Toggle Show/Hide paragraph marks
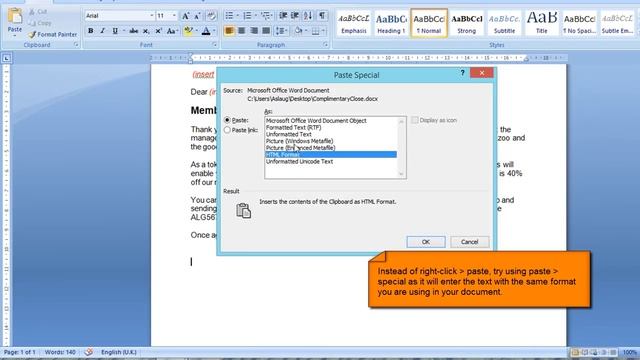640x360 pixels. click(x=322, y=16)
